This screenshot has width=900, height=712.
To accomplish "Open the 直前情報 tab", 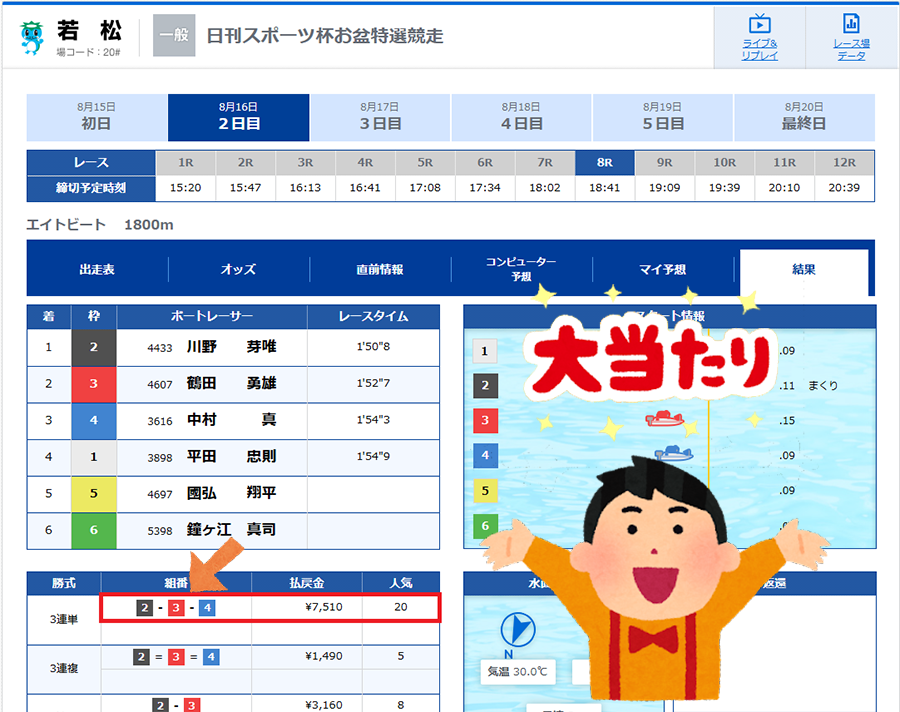I will pyautogui.click(x=380, y=269).
